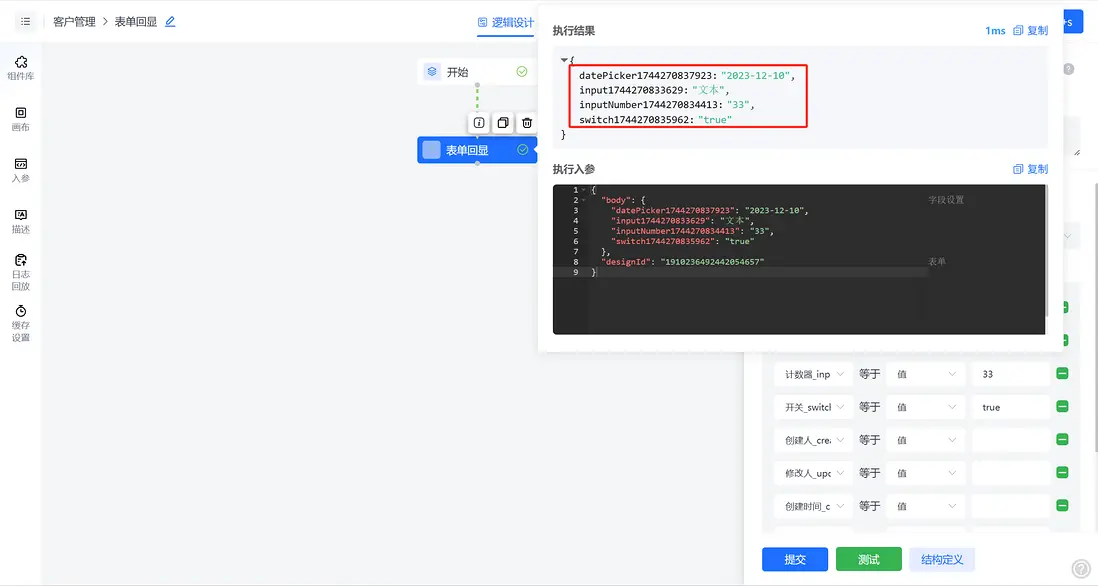1098x586 pixels.
Task: Click the input1744270833629 result key
Action: [632, 90]
